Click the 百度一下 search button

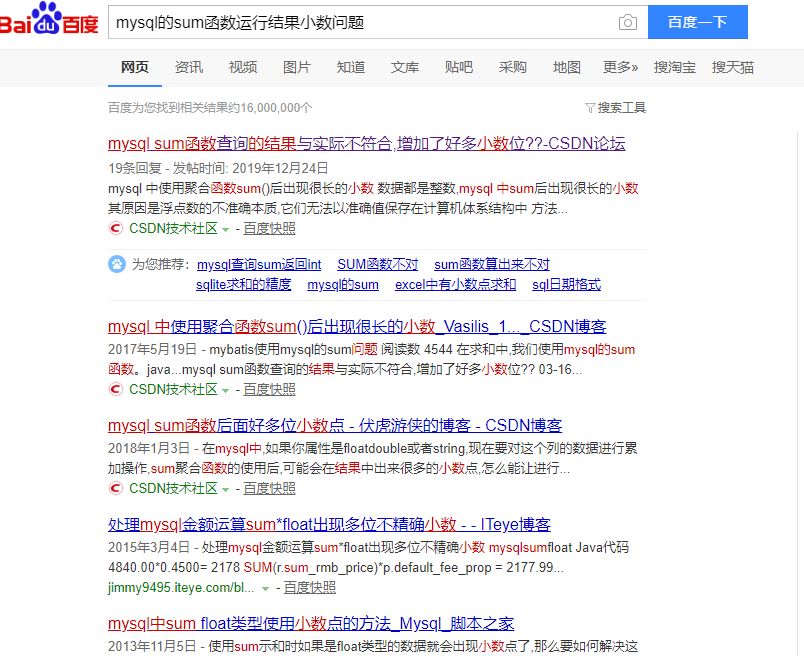coord(697,22)
